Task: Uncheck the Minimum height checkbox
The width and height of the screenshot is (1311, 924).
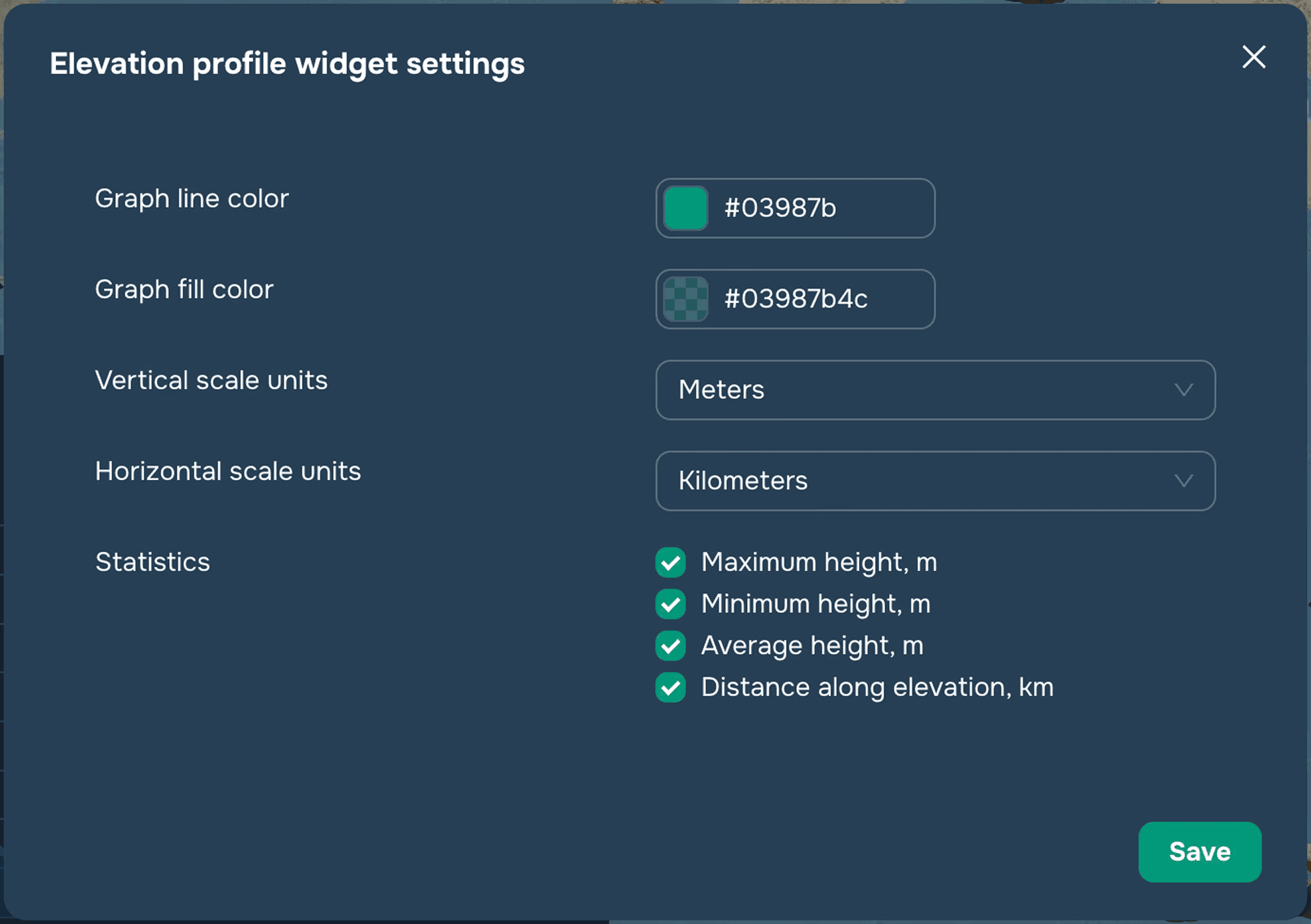Action: pos(670,605)
